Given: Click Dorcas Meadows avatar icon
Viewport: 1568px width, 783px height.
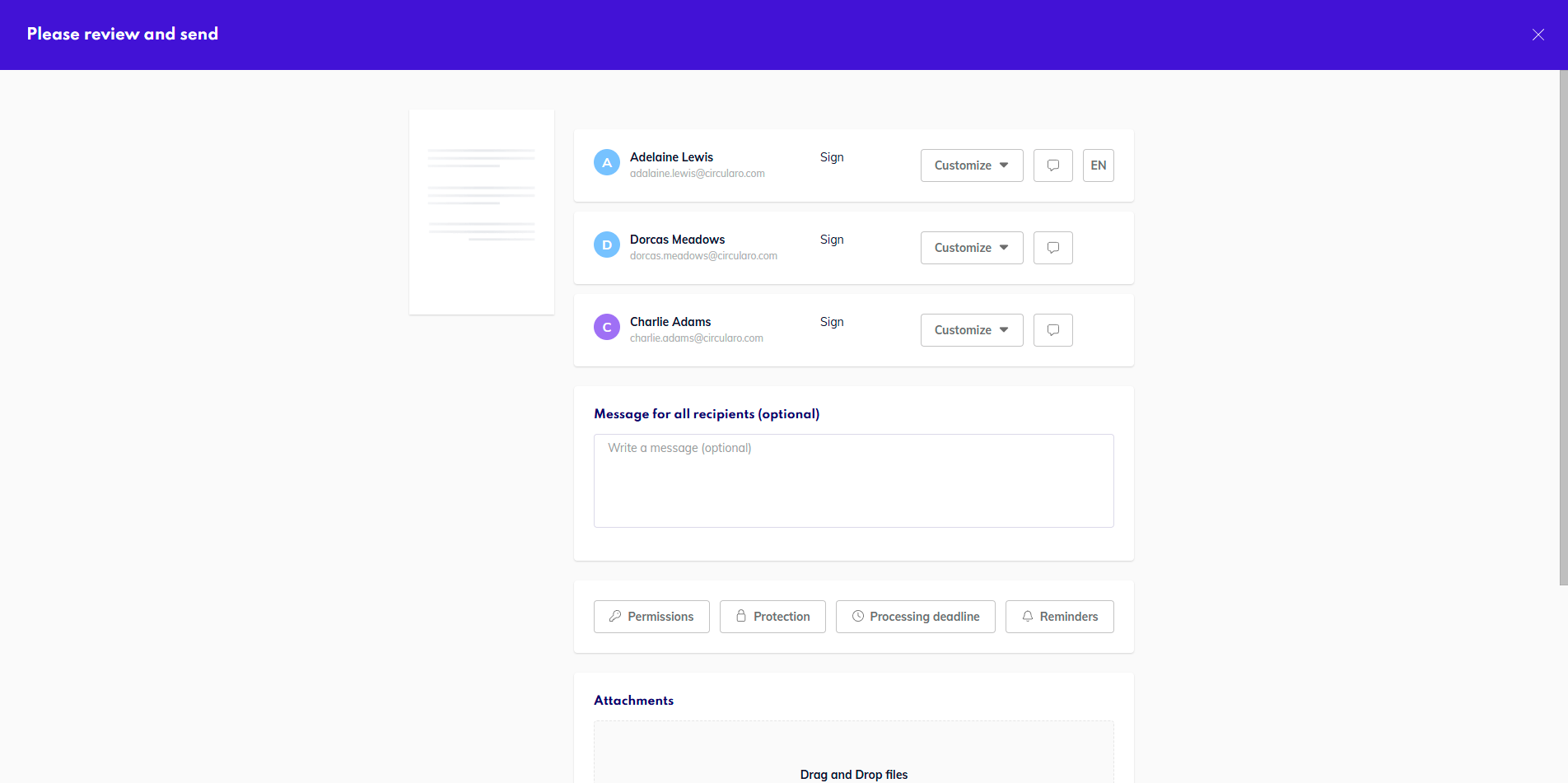Looking at the screenshot, I should click(x=607, y=245).
